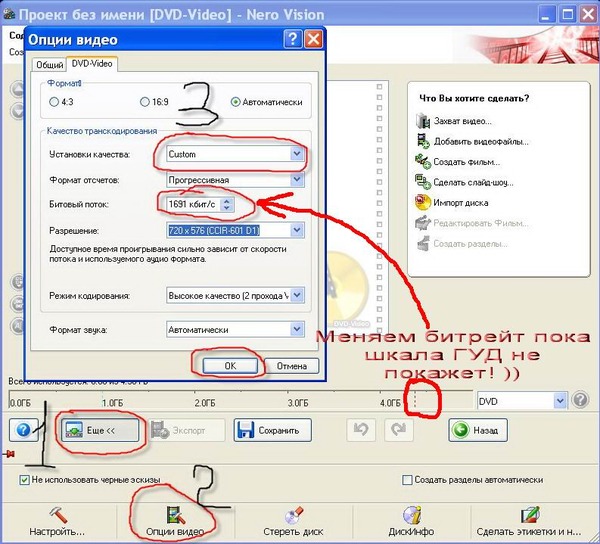600x544 pixels.
Task: Click the 1691 кбит/с bitrate field
Action: click(194, 204)
